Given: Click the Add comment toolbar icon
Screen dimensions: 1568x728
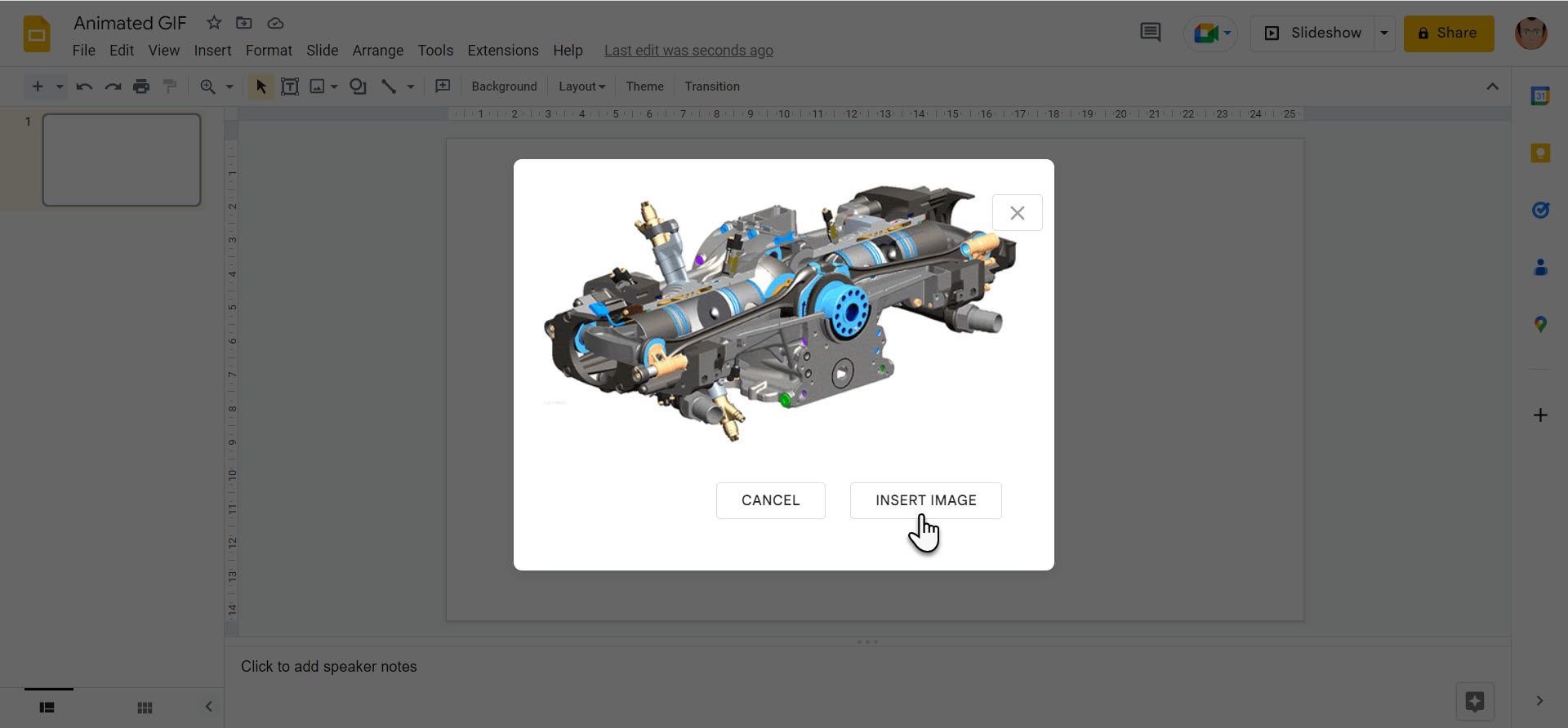Looking at the screenshot, I should click(443, 87).
